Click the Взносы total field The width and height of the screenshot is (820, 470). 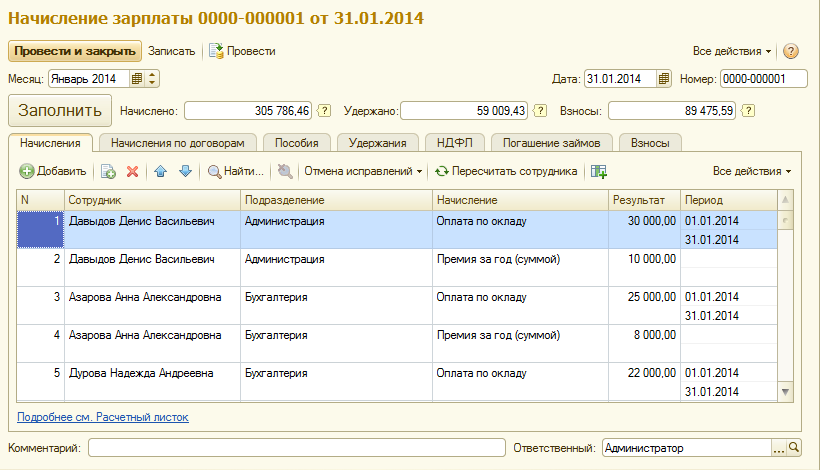(672, 111)
